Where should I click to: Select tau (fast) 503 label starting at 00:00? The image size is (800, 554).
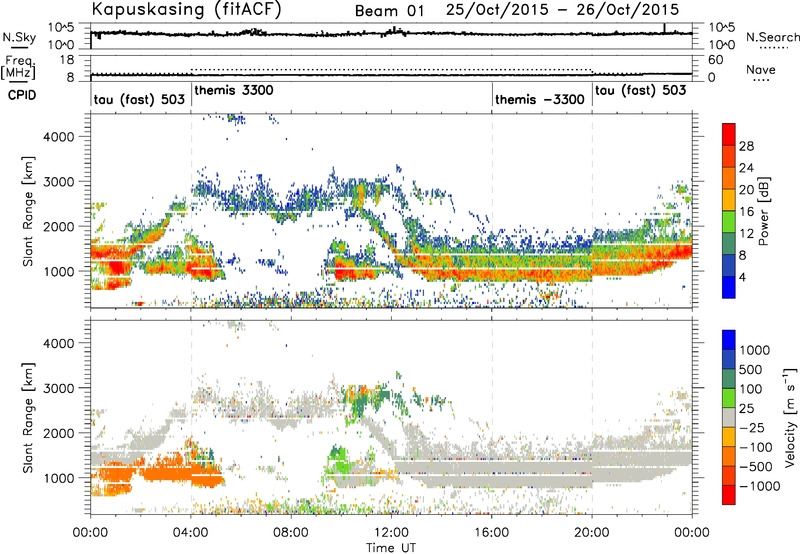point(139,99)
